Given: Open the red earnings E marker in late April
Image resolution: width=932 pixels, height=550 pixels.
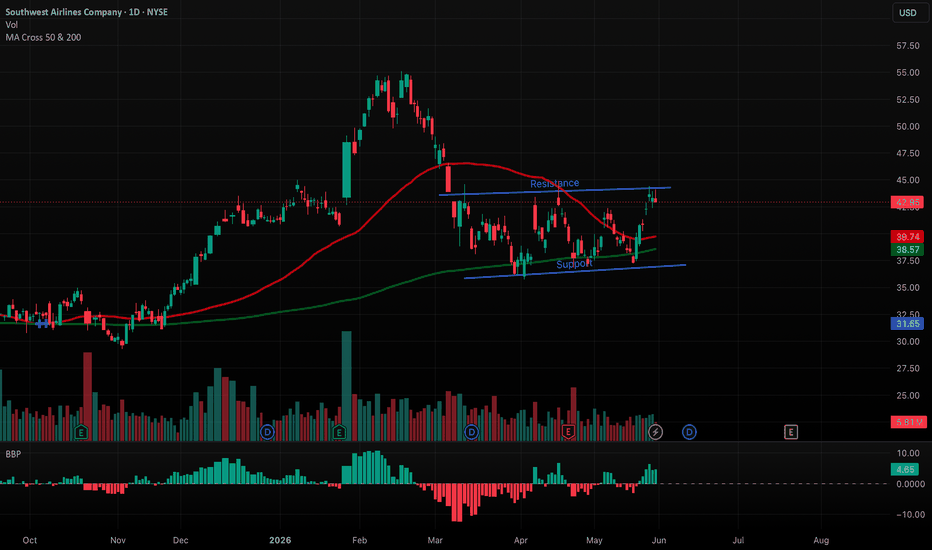Looking at the screenshot, I should tap(568, 432).
